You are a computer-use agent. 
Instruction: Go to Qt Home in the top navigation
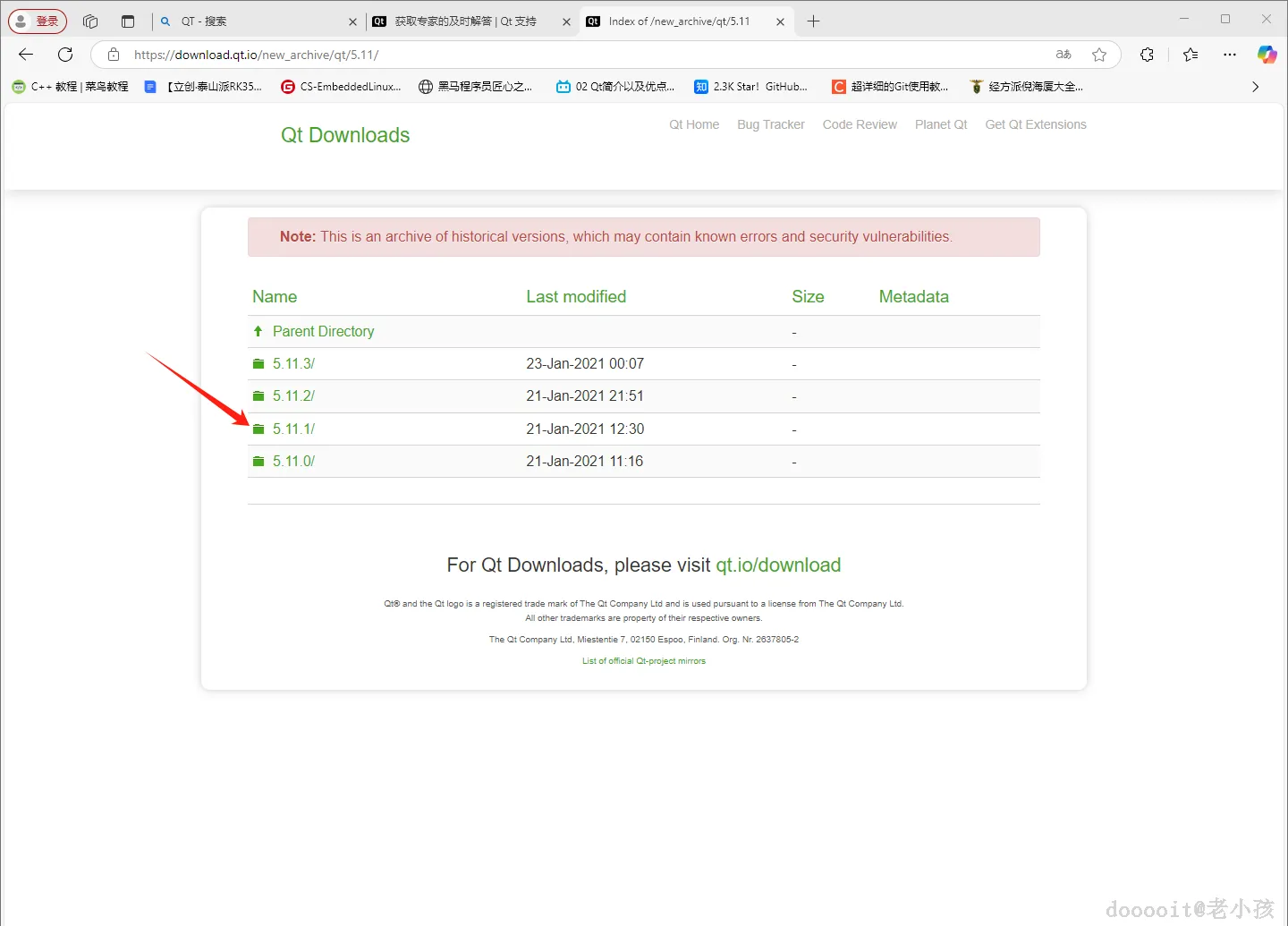pos(694,124)
